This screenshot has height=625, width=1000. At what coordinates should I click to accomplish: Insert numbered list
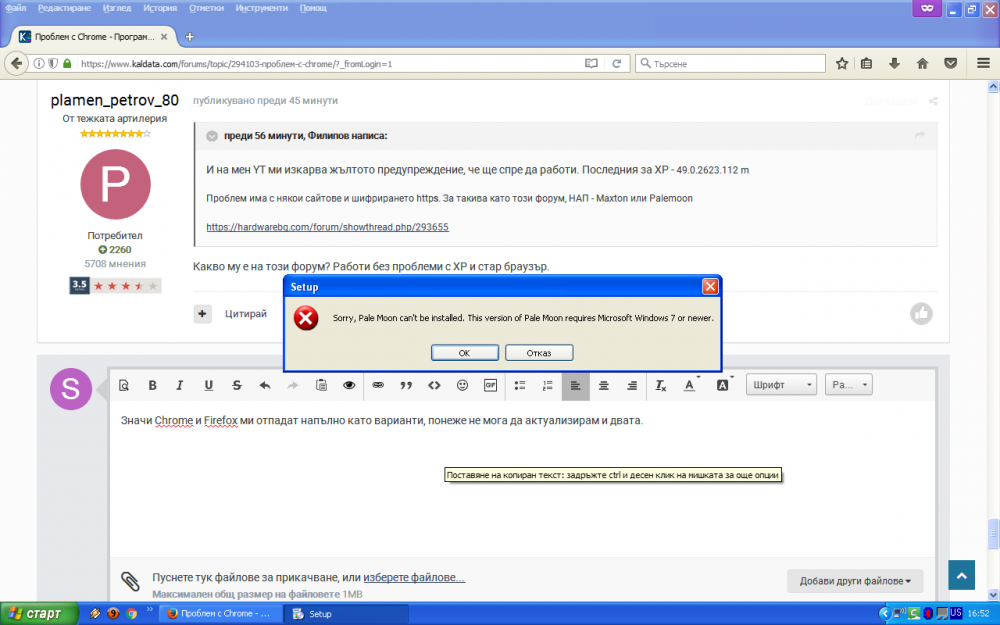tap(548, 385)
